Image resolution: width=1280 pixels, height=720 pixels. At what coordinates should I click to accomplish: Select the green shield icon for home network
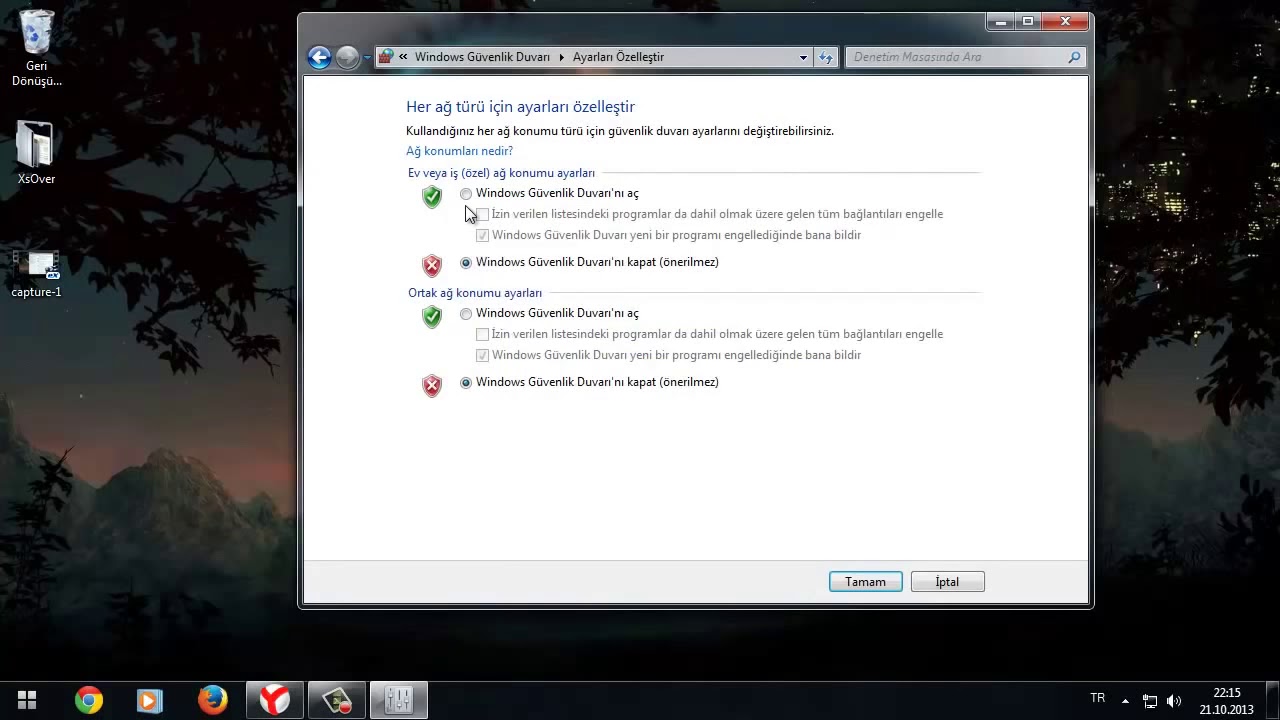[x=431, y=197]
